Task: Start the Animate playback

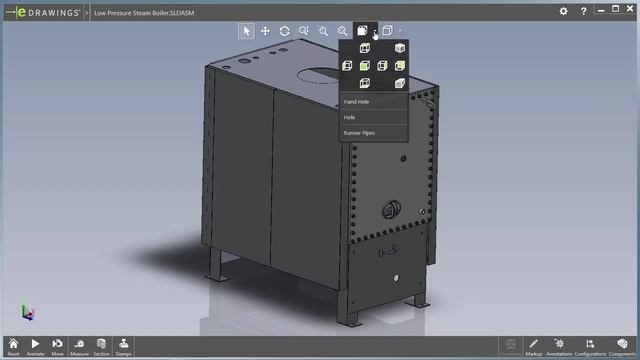Action: pos(36,347)
